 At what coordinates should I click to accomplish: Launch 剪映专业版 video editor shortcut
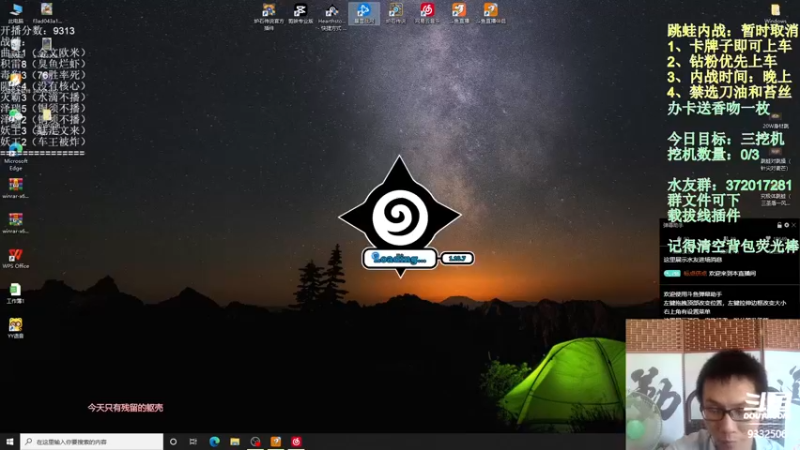pyautogui.click(x=301, y=13)
